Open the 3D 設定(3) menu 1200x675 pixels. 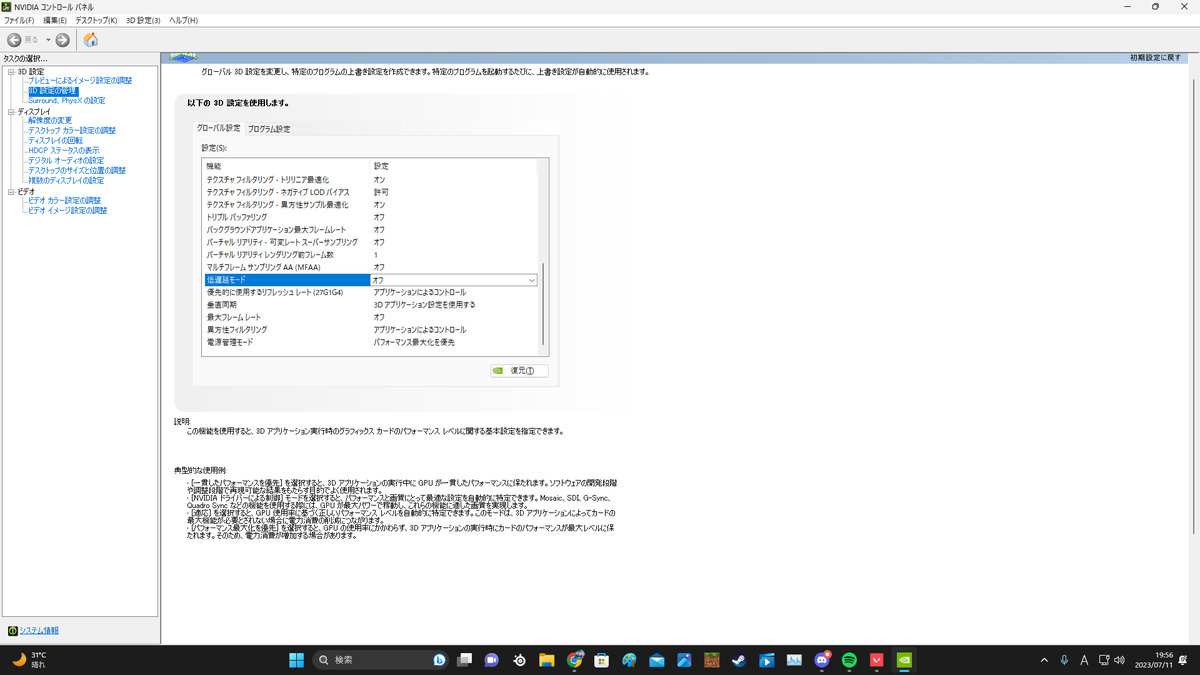coord(143,20)
